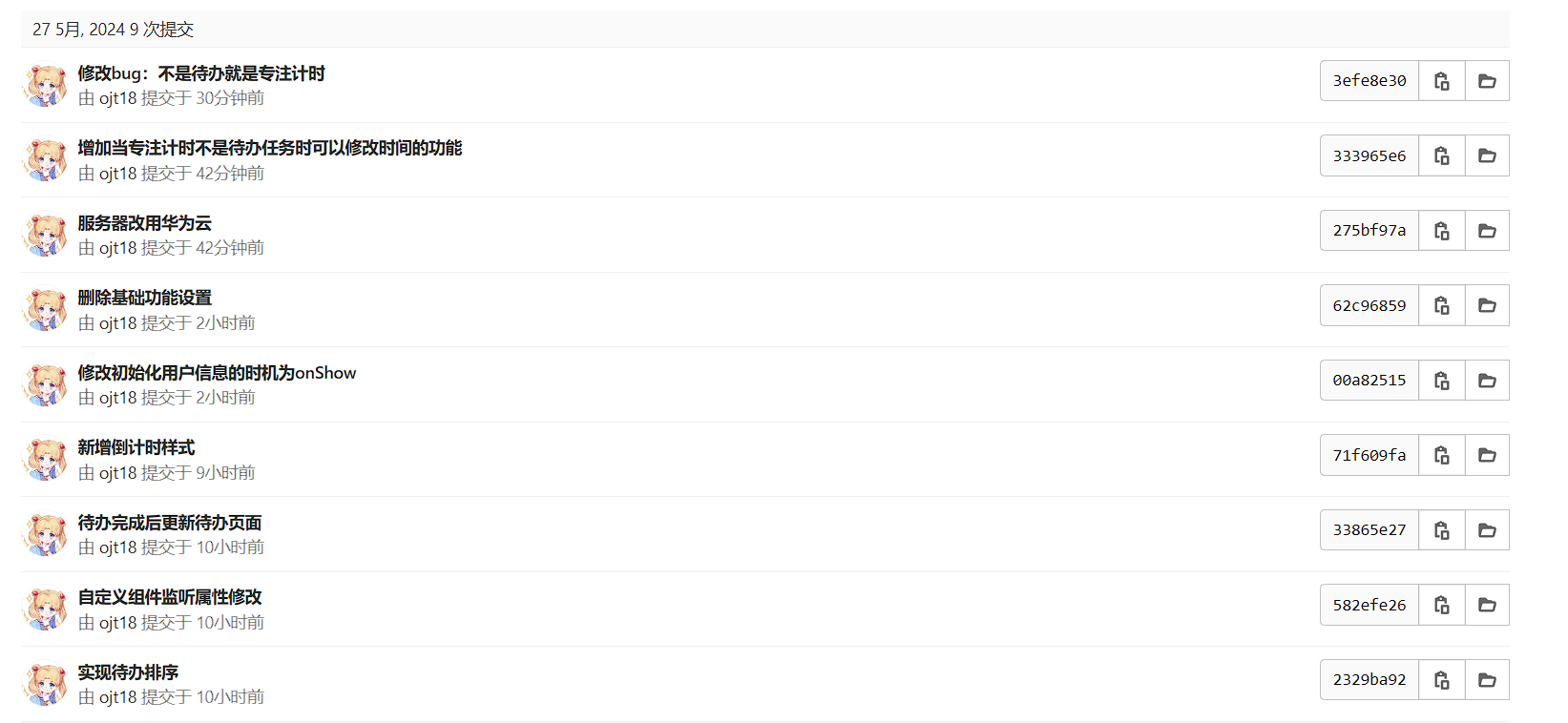
Task: Open commit titled 新增倒计时样式
Action: pos(136,447)
